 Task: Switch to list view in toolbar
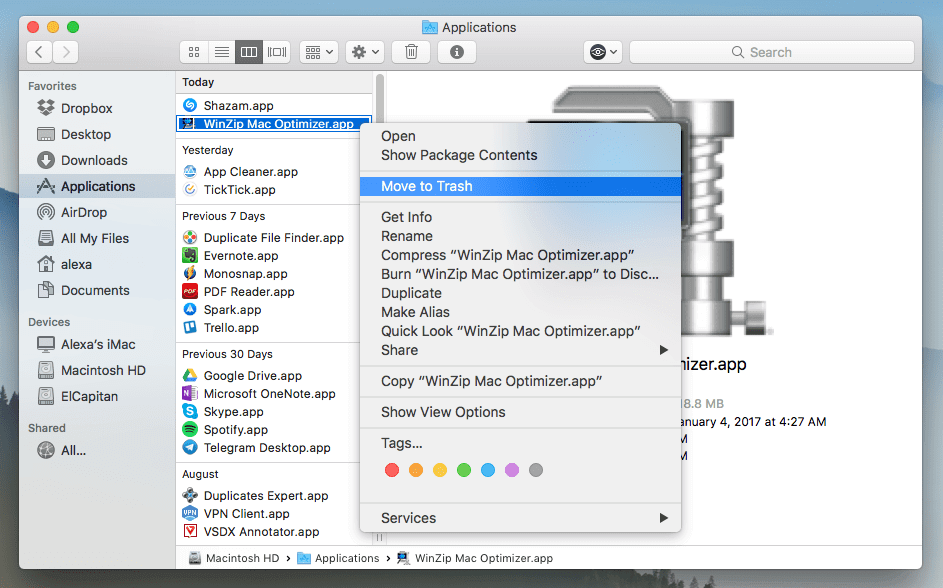pos(222,52)
